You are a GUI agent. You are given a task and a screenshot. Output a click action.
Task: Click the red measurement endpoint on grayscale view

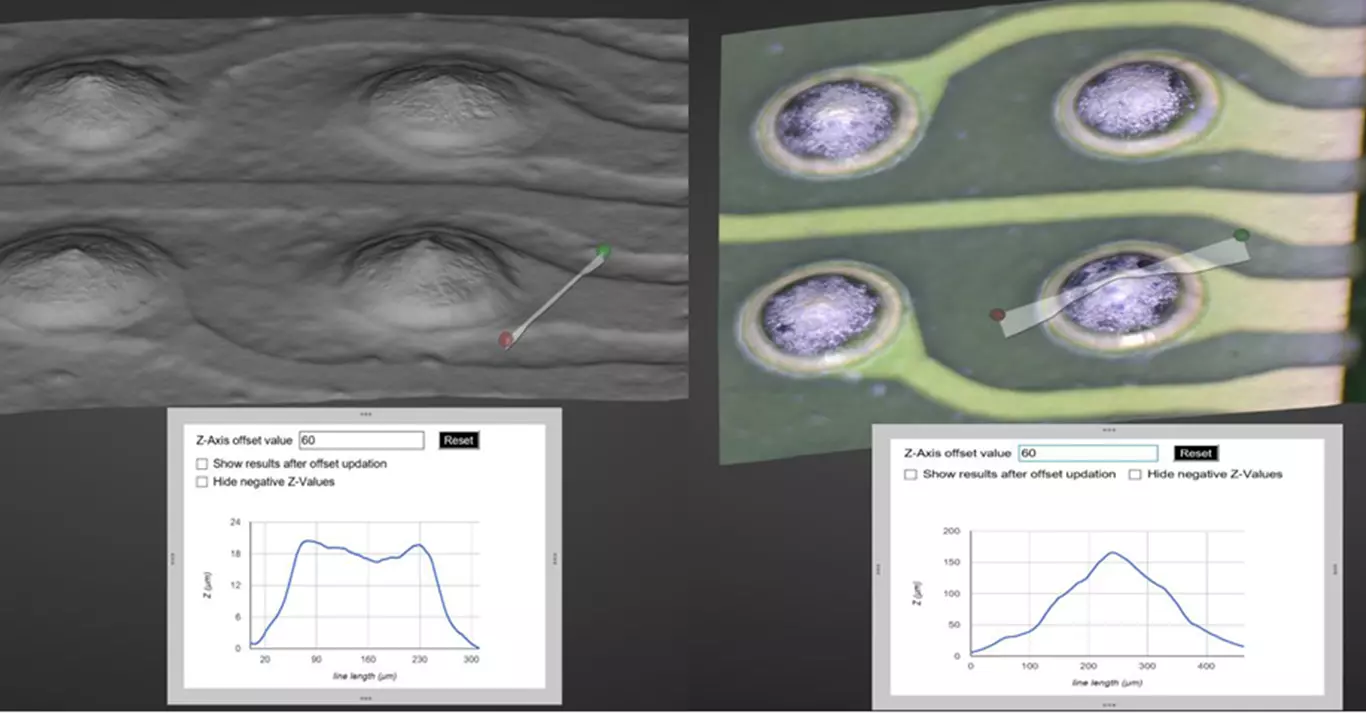click(x=505, y=340)
